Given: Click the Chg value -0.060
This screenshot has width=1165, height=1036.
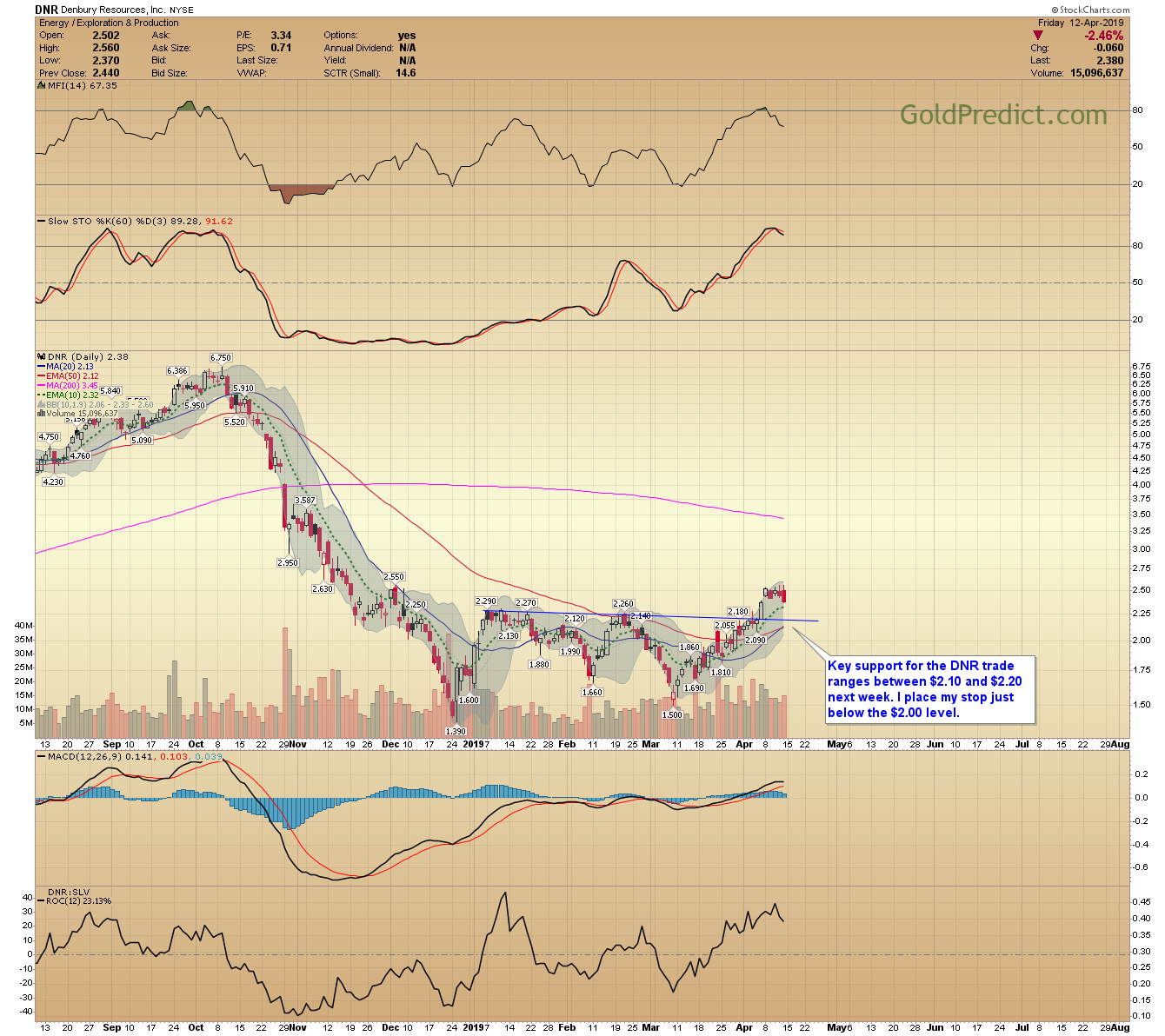Looking at the screenshot, I should pos(1108,48).
